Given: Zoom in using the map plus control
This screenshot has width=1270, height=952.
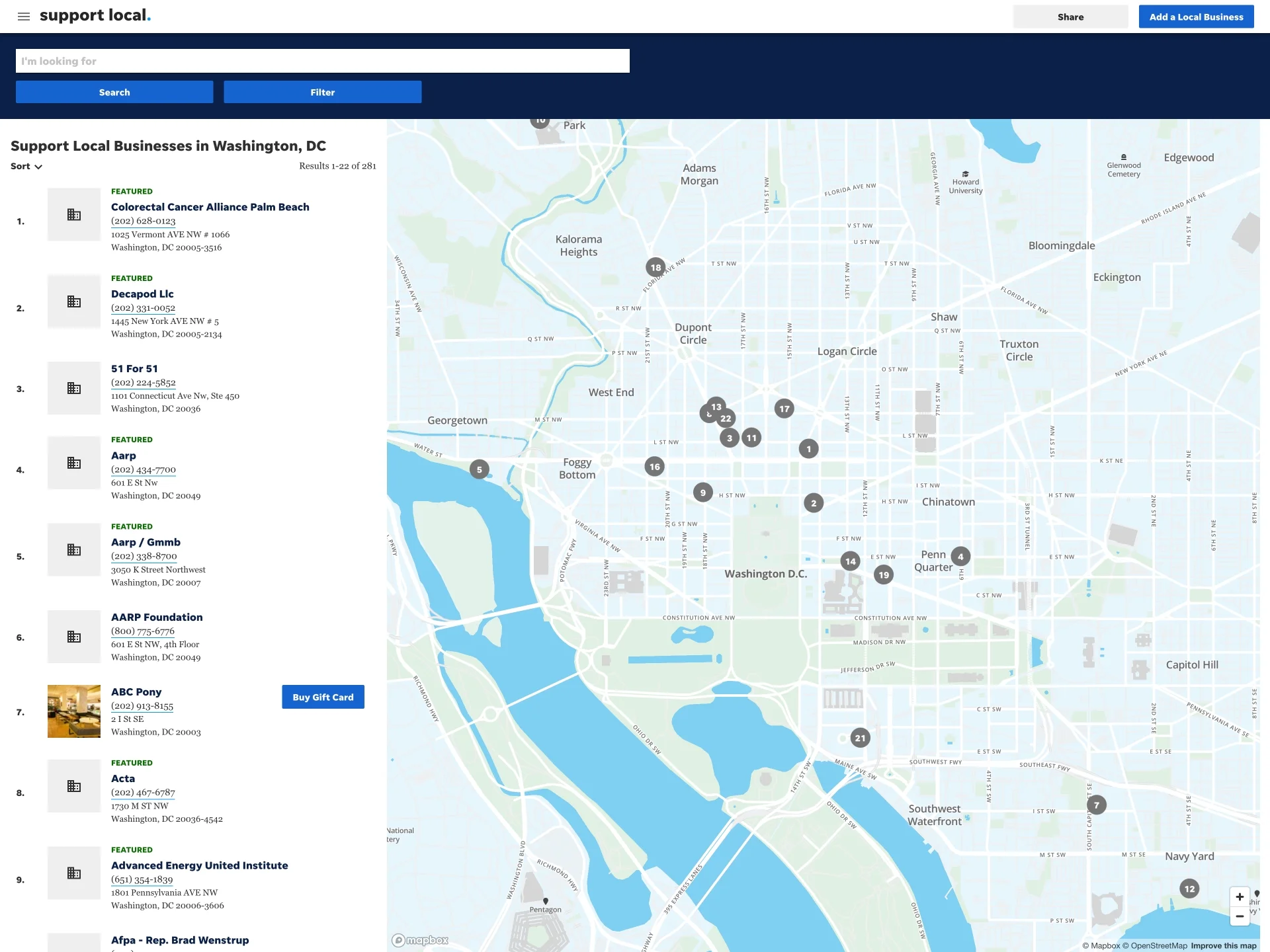Looking at the screenshot, I should 1240,896.
